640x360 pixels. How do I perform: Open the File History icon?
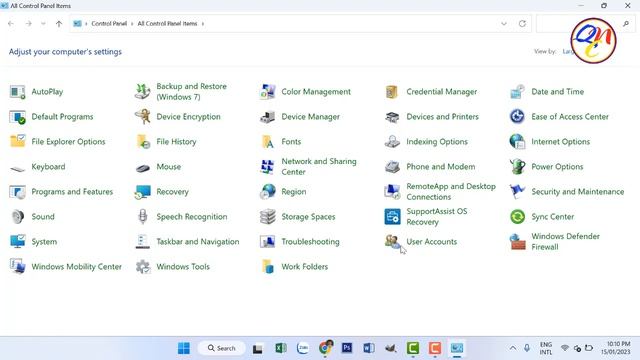tap(143, 142)
